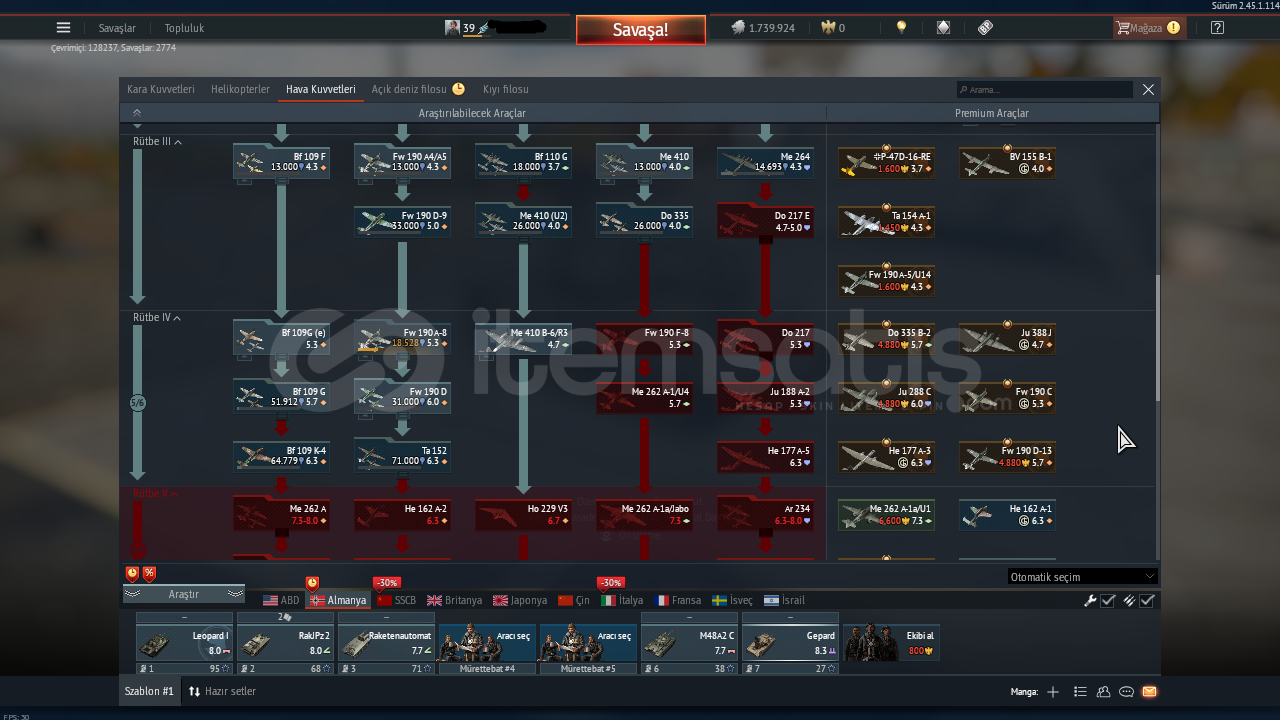Screen dimensions: 1280x720
Task: Open the Topluluk menu
Action: [x=184, y=28]
